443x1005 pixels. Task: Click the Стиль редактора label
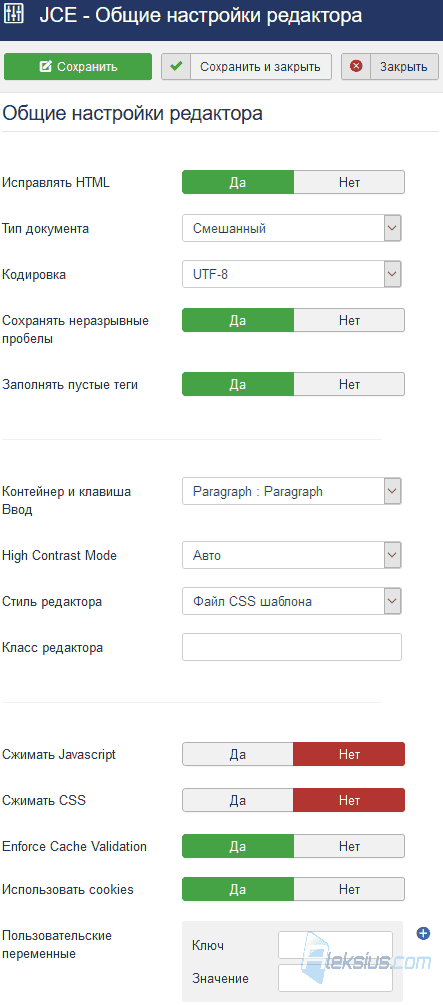52,602
